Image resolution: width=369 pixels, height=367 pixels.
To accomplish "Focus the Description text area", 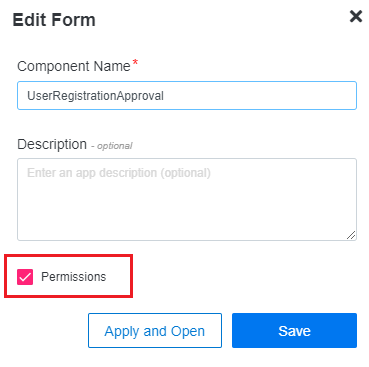I will (x=187, y=199).
